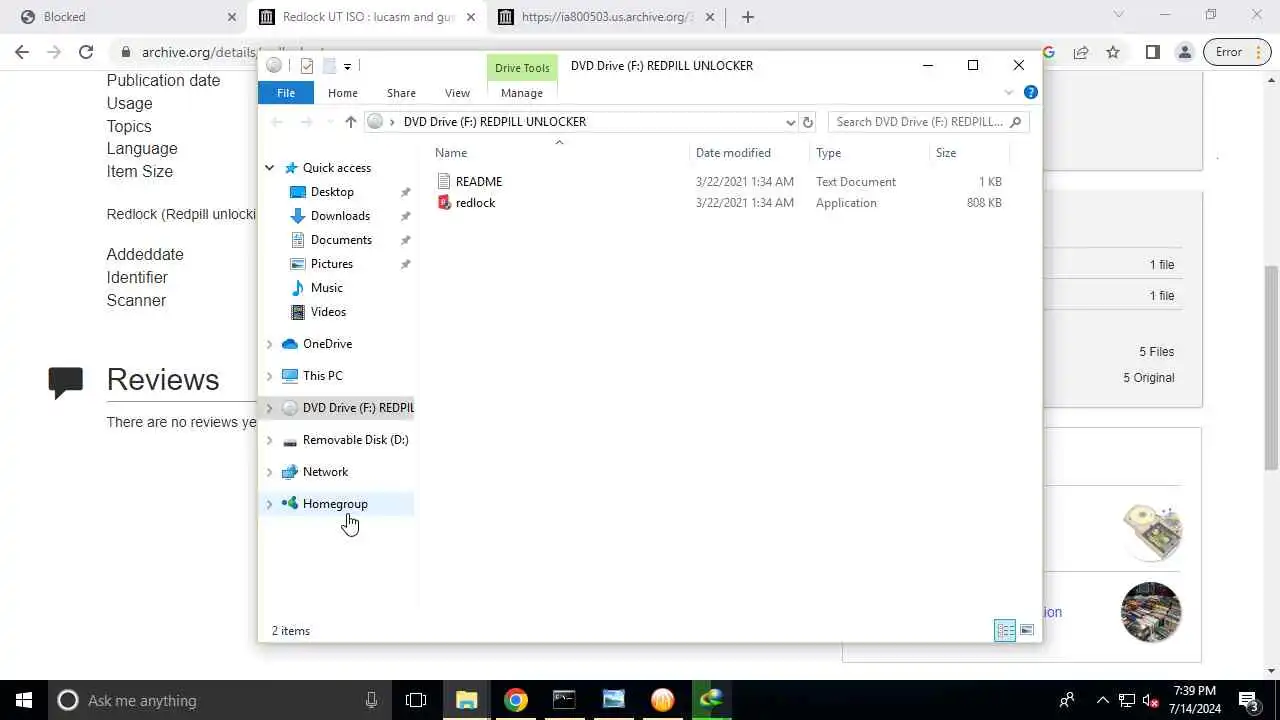Select Removable Disk (D:) in sidebar
This screenshot has width=1280, height=720.
355,440
